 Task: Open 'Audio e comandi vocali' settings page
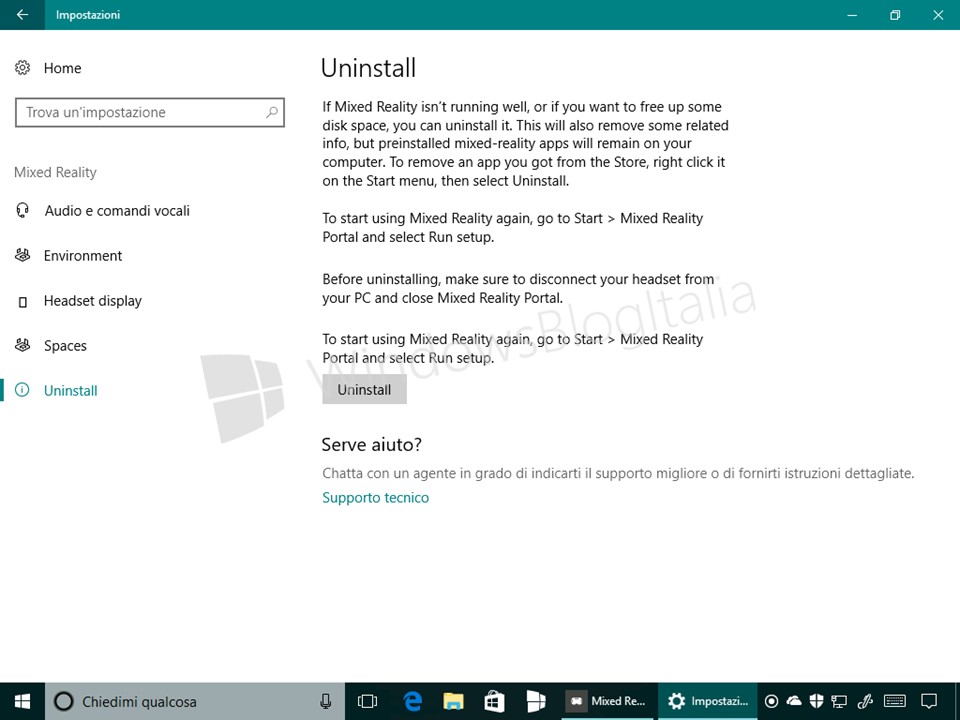(x=116, y=211)
